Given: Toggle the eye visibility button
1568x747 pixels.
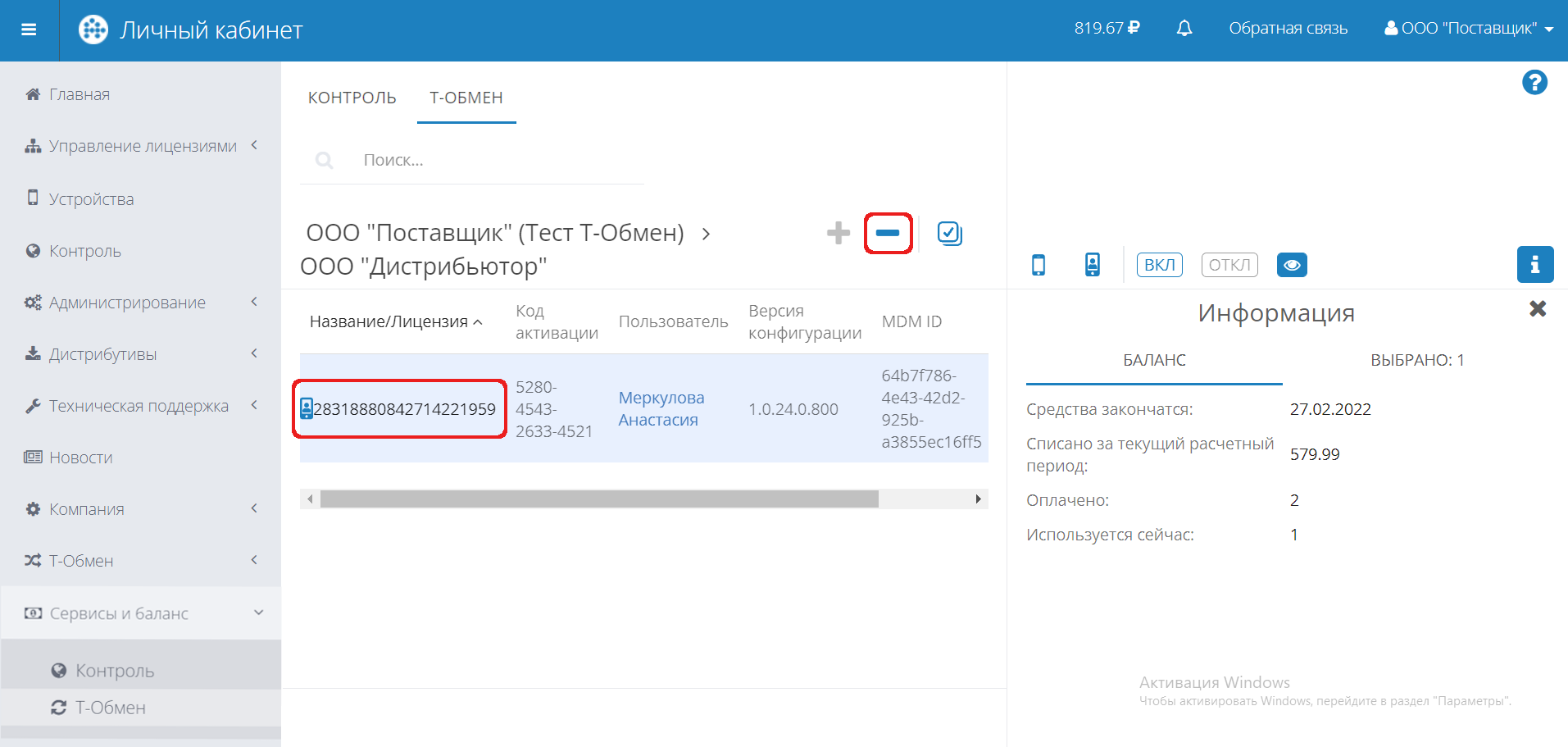Looking at the screenshot, I should click(1292, 265).
